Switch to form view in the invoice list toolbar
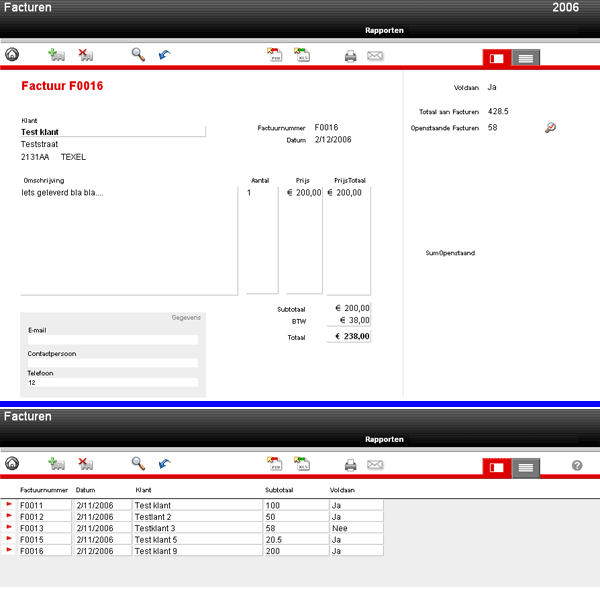Image resolution: width=600 pixels, height=600 pixels. click(x=496, y=466)
